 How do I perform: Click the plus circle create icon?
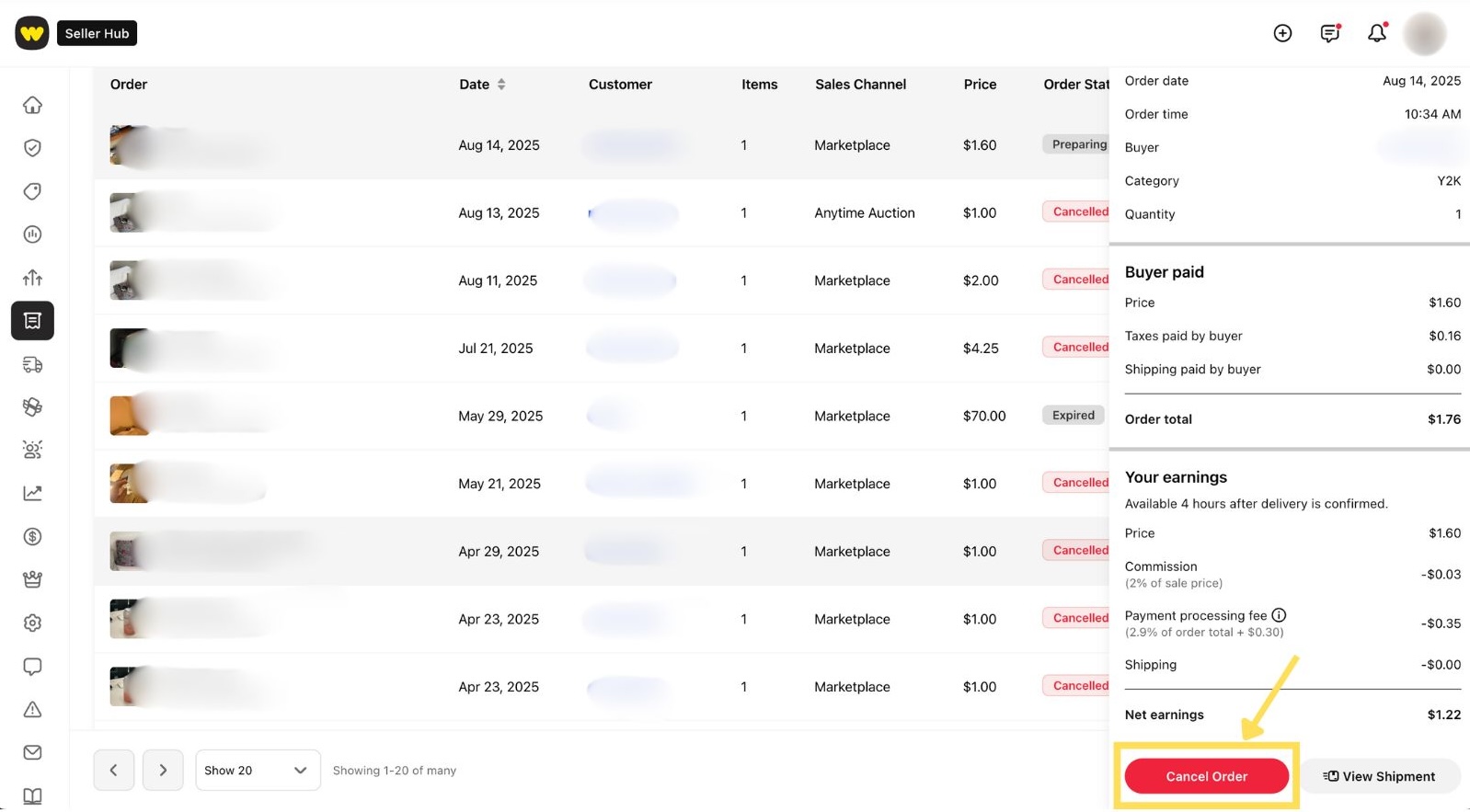tap(1282, 33)
